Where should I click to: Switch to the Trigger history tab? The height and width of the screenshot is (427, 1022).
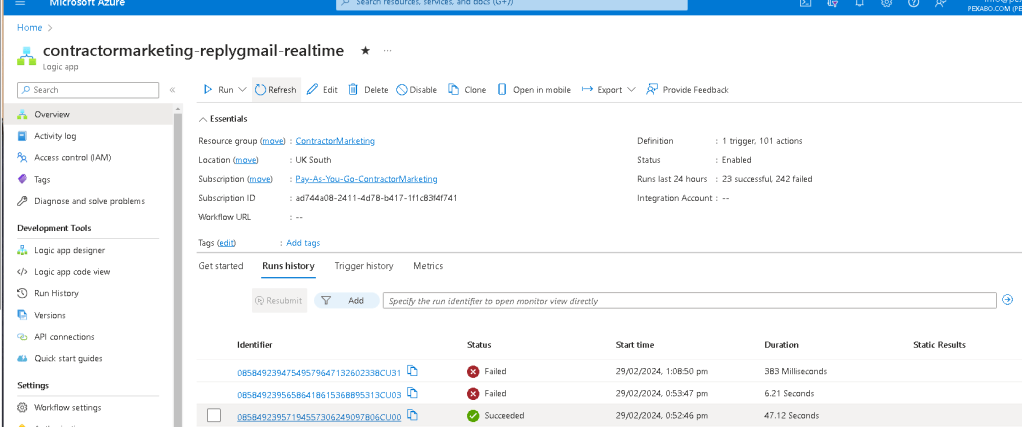[364, 266]
